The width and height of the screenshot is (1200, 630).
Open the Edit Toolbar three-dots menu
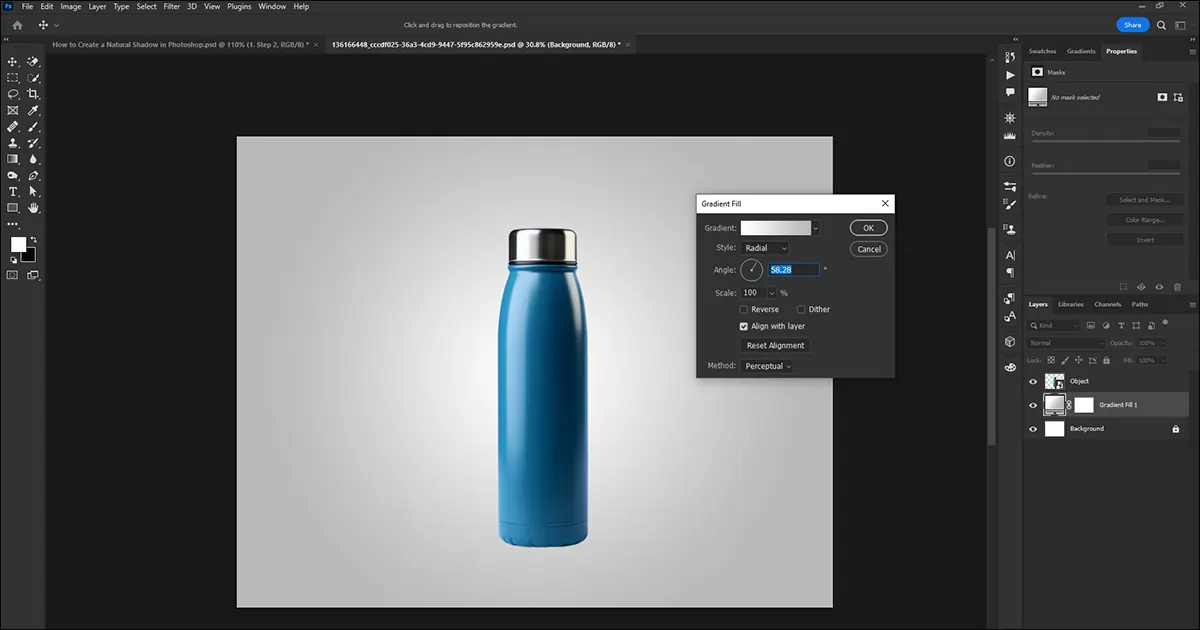pos(13,223)
